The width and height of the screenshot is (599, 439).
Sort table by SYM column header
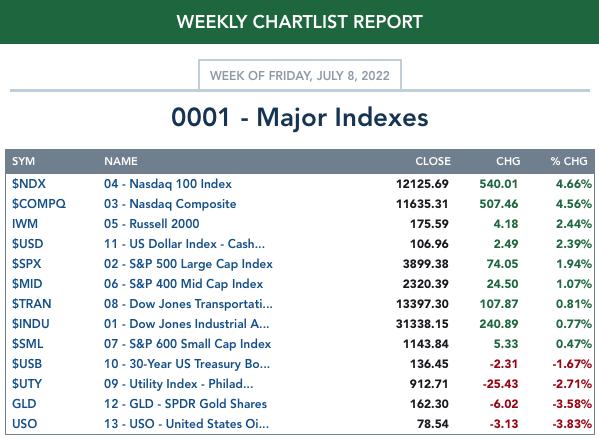pos(23,161)
